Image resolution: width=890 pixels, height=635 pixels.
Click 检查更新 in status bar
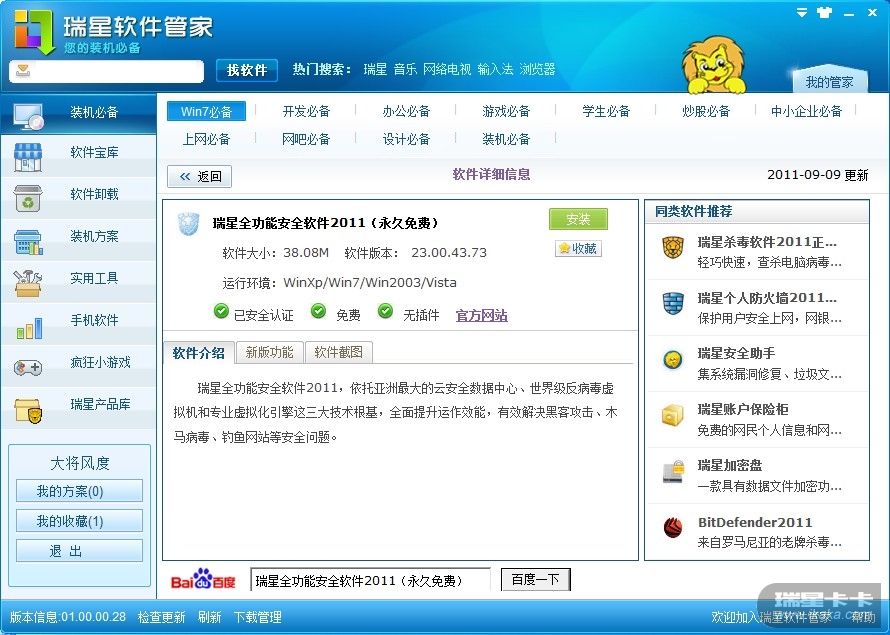pos(161,617)
